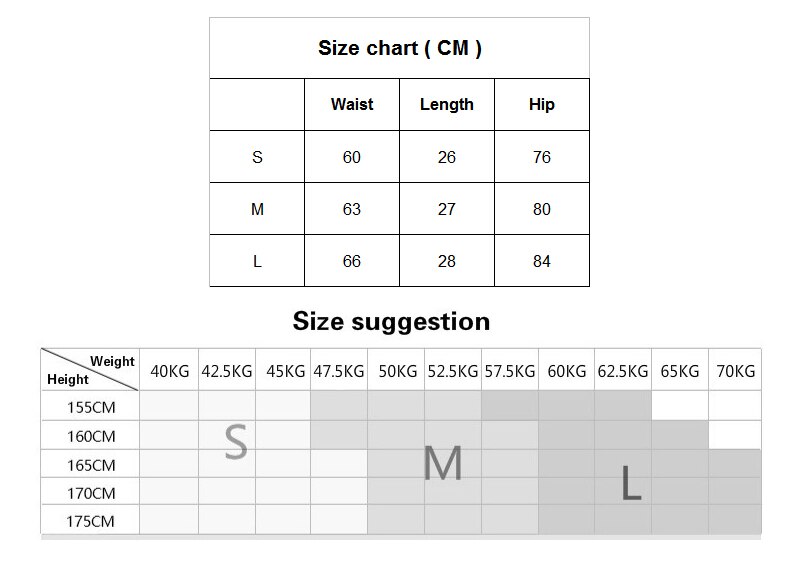Viewport: 800px width, 564px height.
Task: Click the 70KG weight column header
Action: point(736,371)
